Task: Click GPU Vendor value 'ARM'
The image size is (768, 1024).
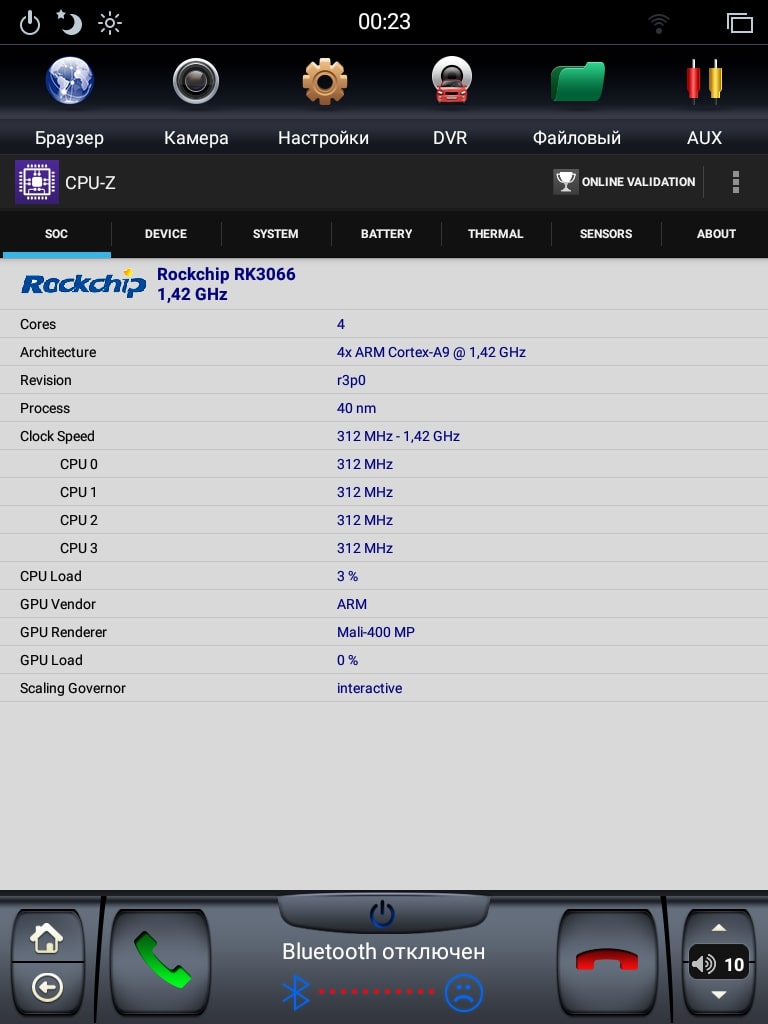Action: click(352, 604)
